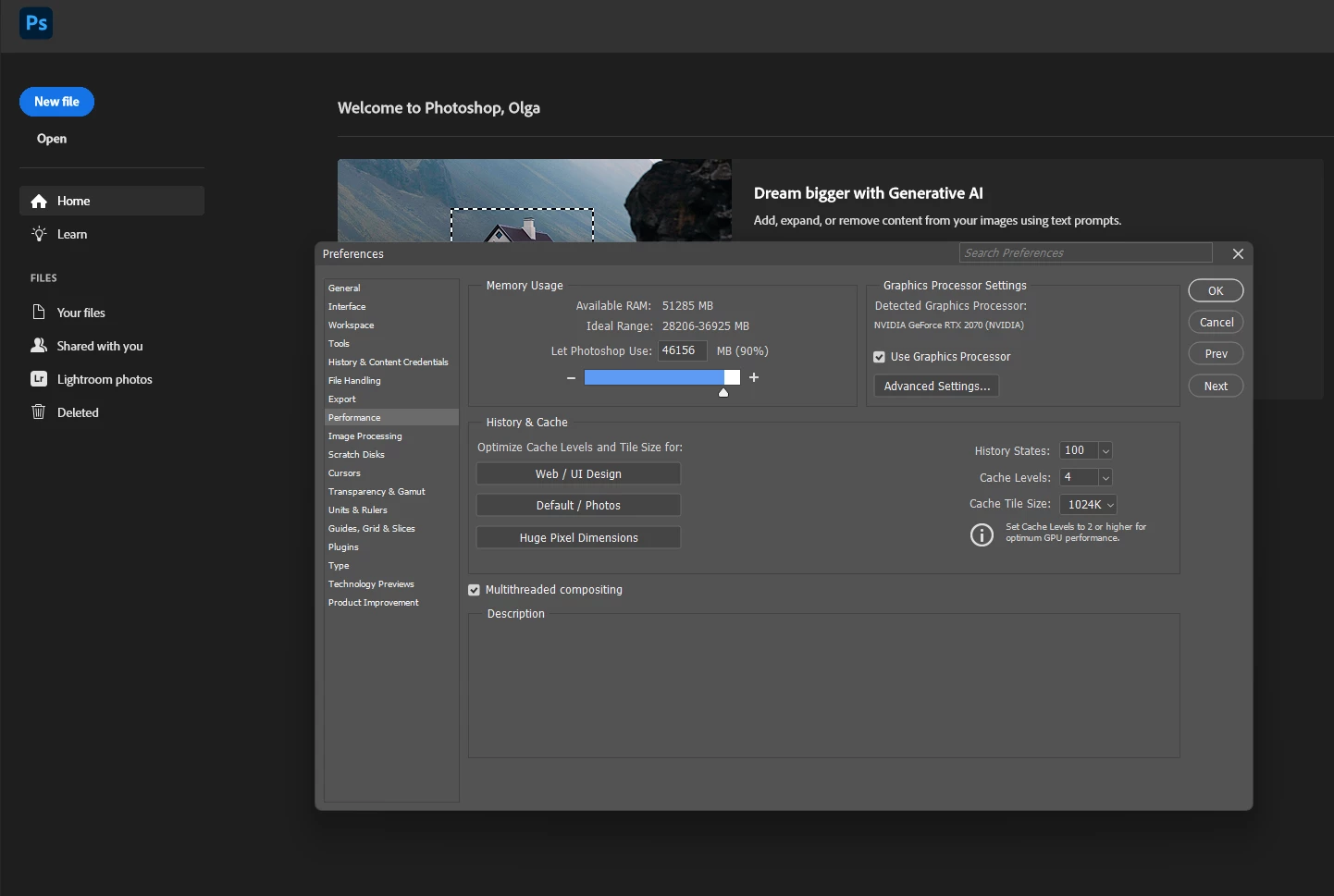
Task: Select Type preferences category
Action: (x=391, y=566)
